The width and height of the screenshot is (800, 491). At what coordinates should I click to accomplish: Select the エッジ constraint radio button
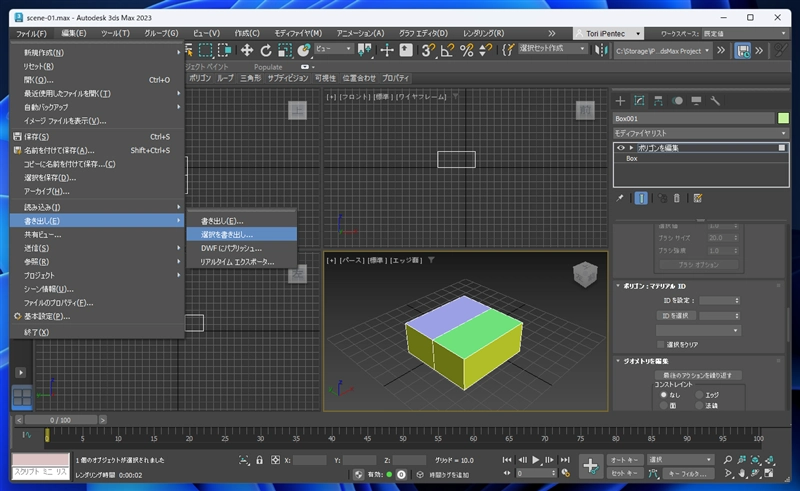coord(699,395)
